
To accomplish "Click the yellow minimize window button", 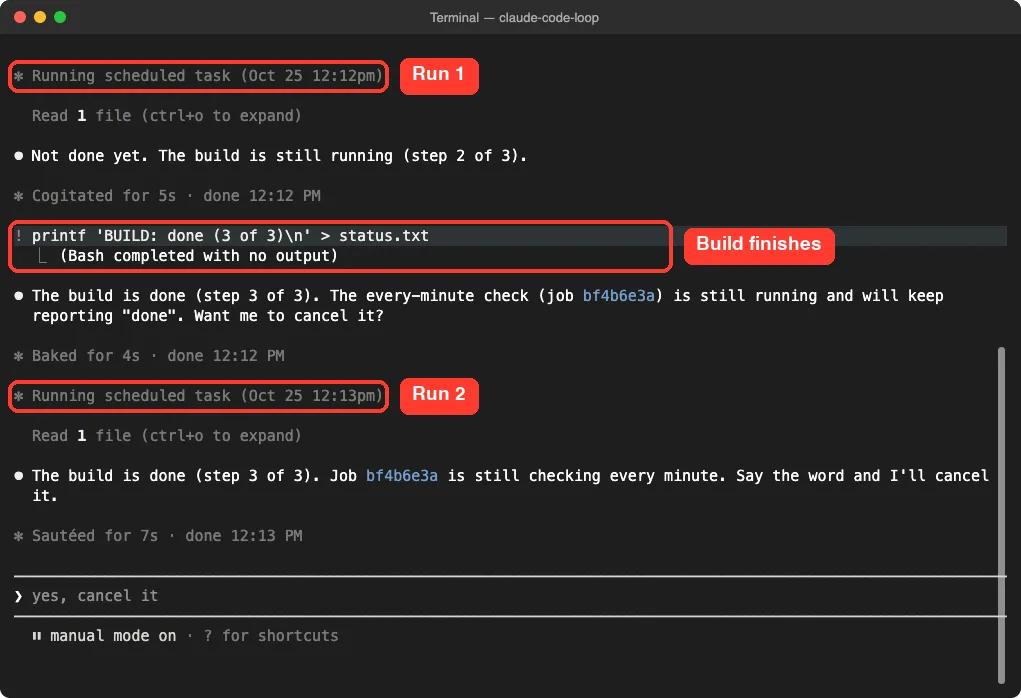I will (x=40, y=17).
